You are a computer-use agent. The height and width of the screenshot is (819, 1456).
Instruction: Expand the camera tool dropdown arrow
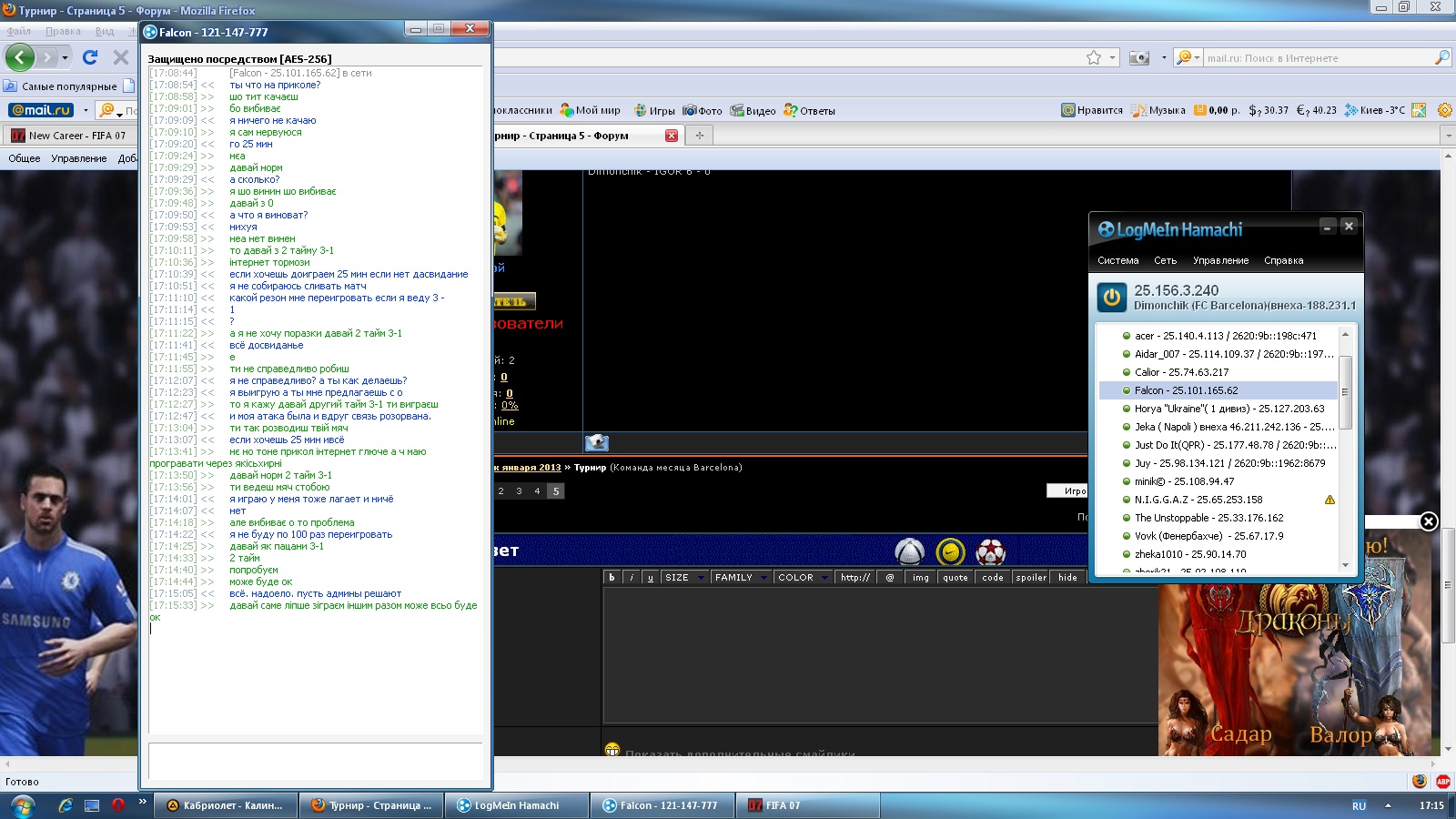[x=1164, y=57]
